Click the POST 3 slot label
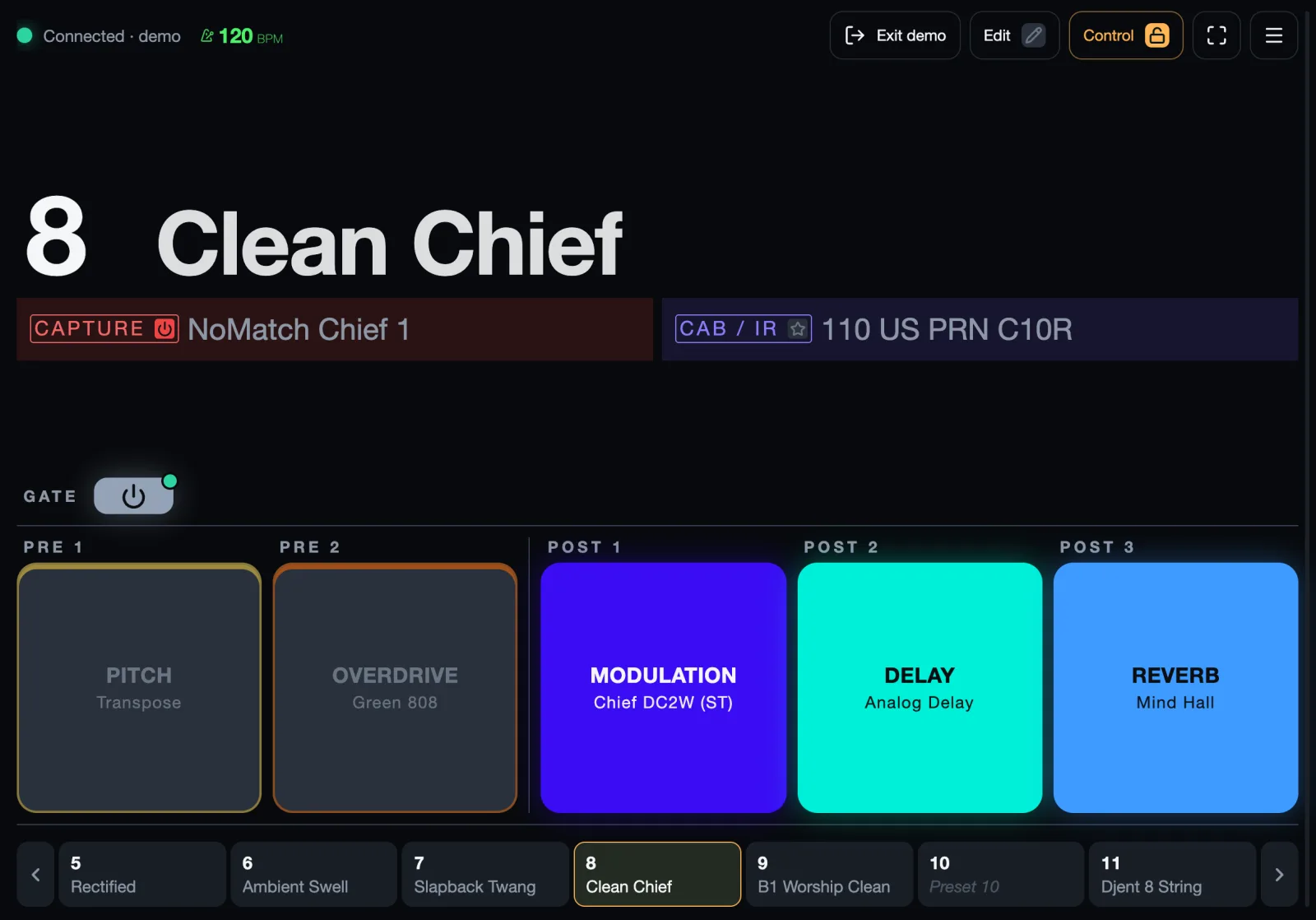1316x920 pixels. [1097, 547]
